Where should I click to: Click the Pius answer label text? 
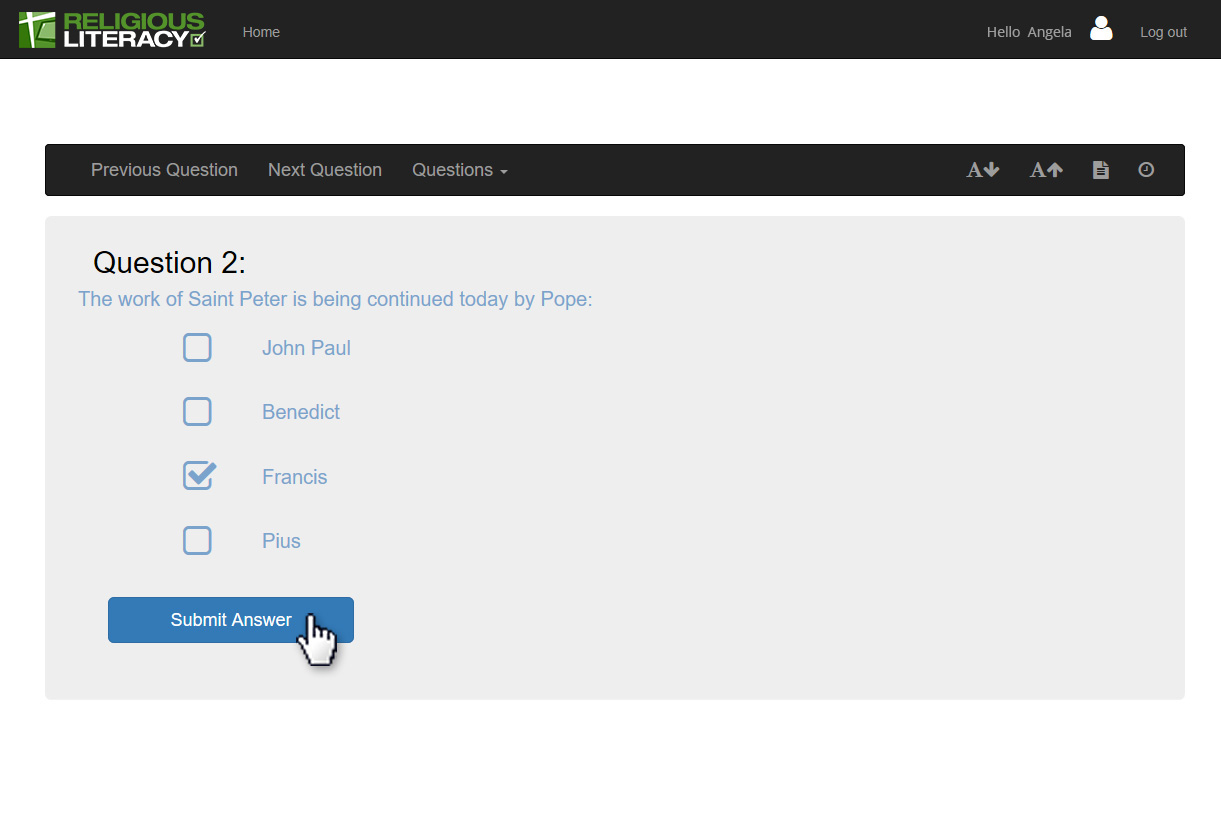[281, 541]
